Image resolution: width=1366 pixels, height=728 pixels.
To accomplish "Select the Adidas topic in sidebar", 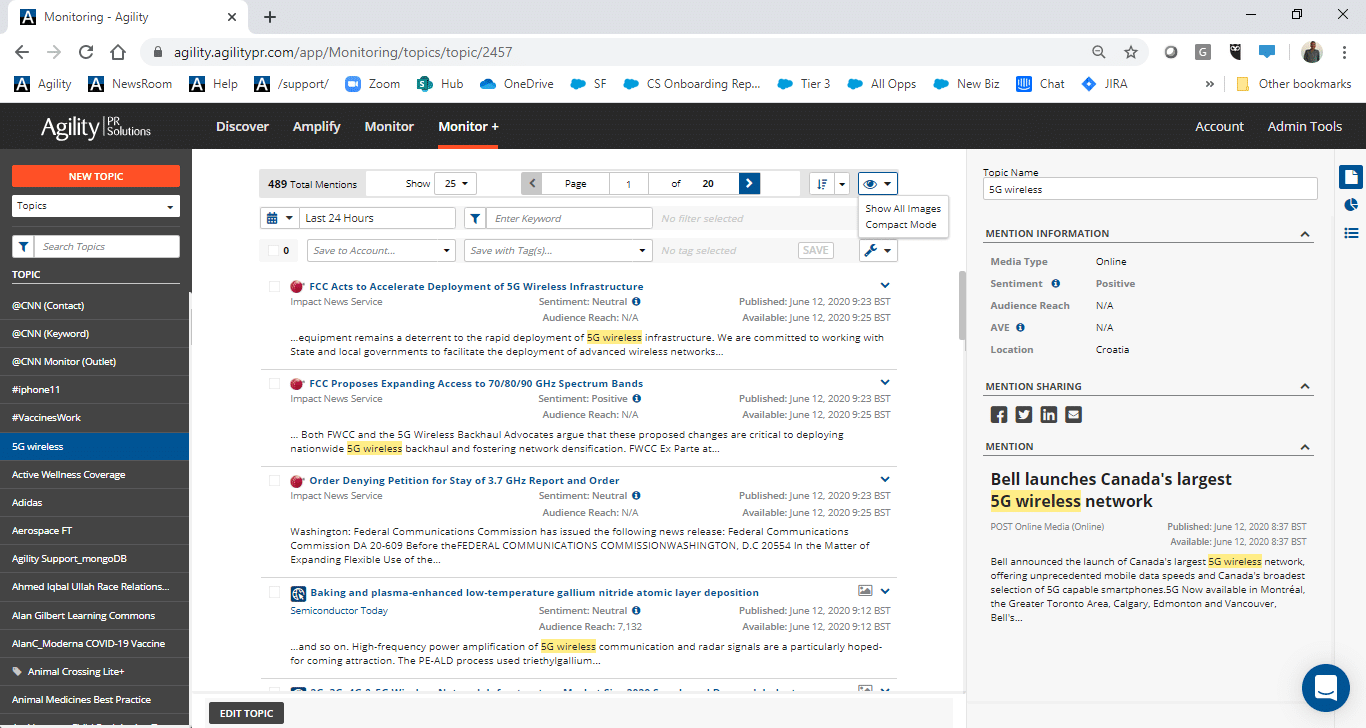I will (x=94, y=503).
